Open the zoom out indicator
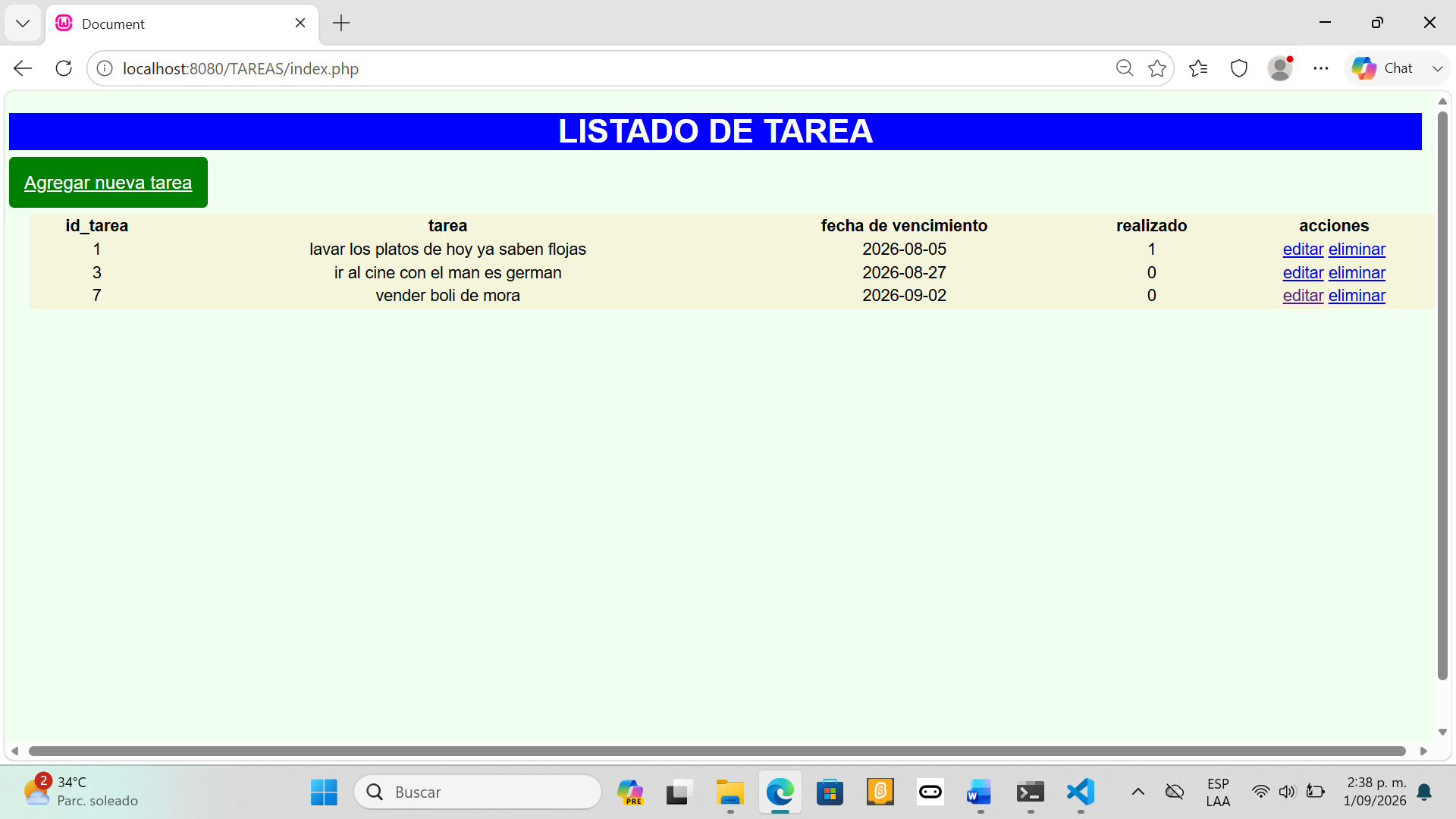 pos(1124,68)
